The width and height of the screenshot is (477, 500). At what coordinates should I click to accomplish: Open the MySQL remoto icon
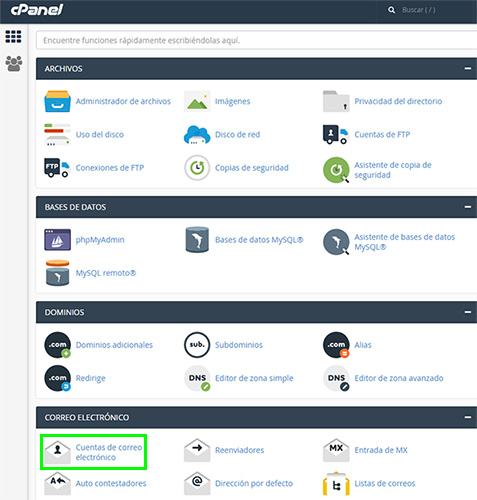click(57, 273)
